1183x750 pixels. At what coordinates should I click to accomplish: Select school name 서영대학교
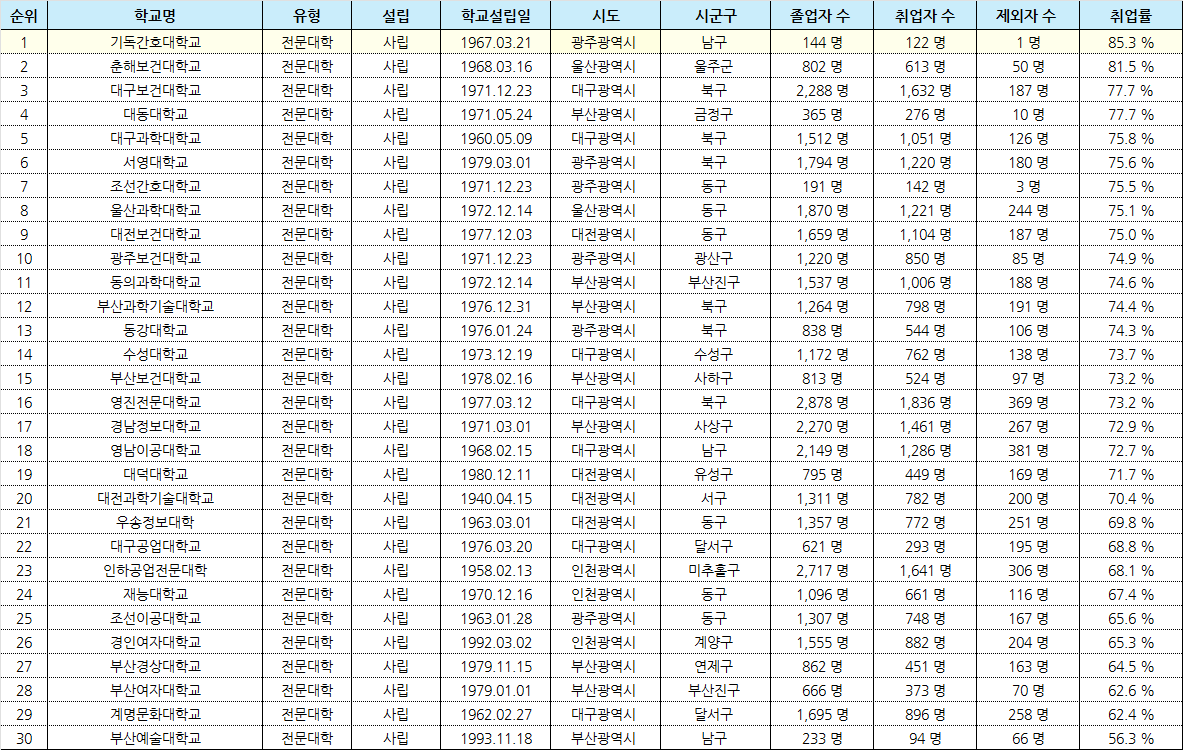coord(155,162)
